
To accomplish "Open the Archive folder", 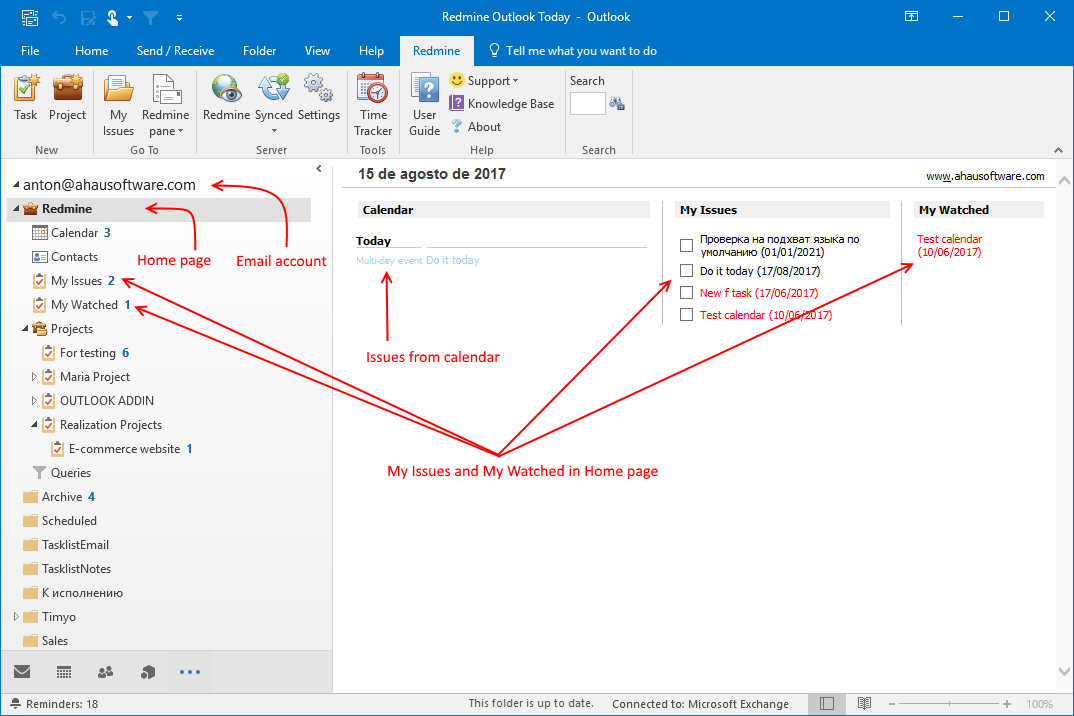I will point(59,497).
